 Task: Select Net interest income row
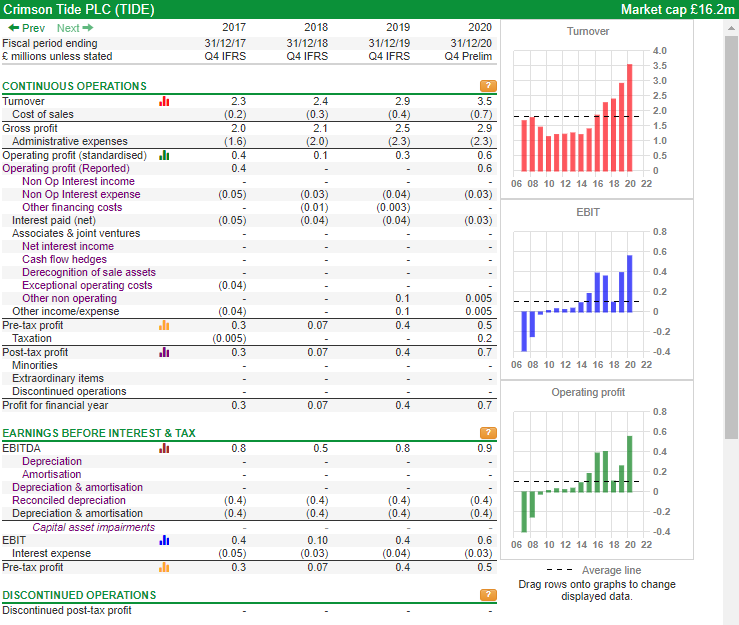249,247
